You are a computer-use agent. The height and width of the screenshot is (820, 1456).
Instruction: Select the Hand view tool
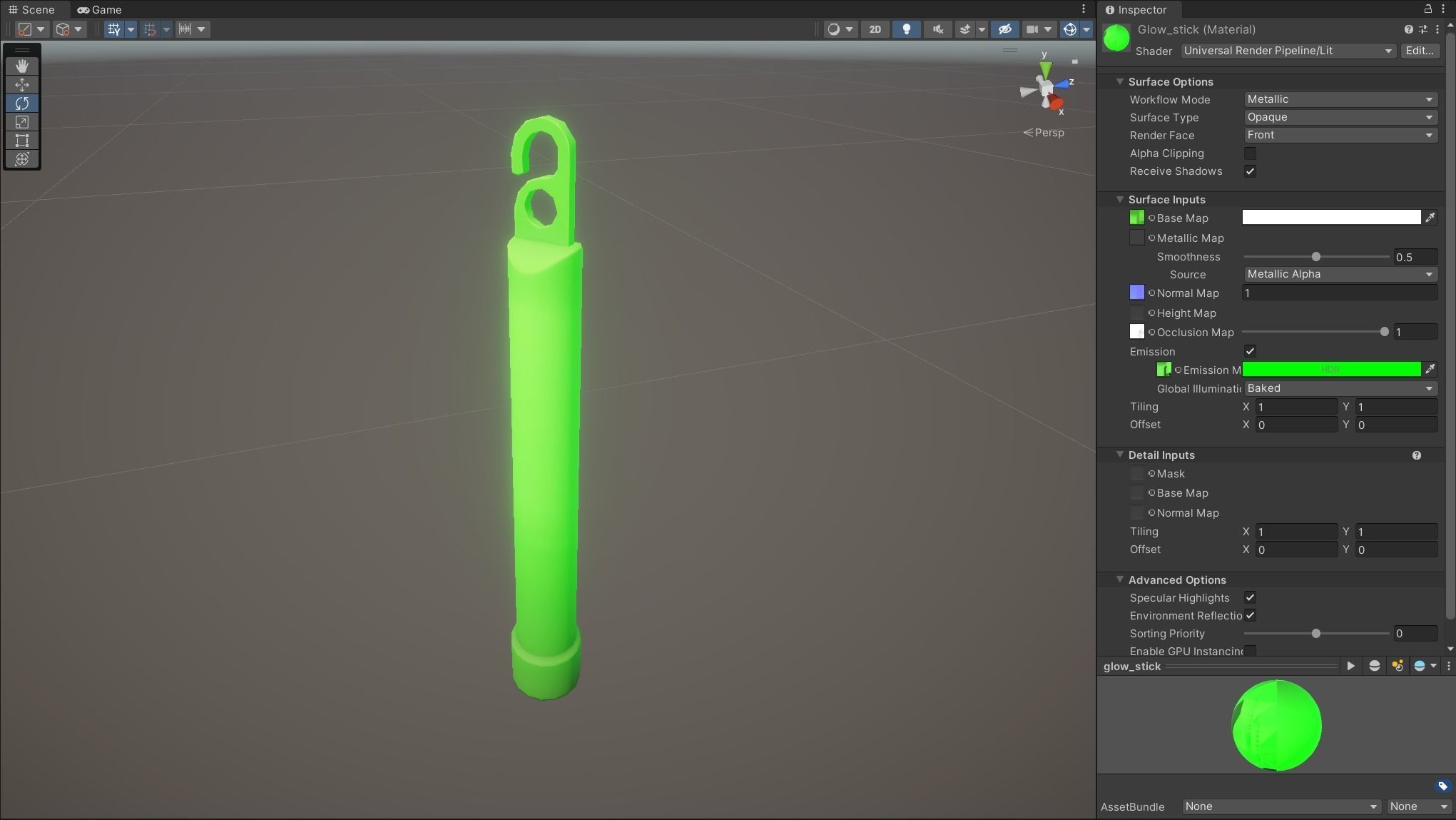click(x=22, y=66)
